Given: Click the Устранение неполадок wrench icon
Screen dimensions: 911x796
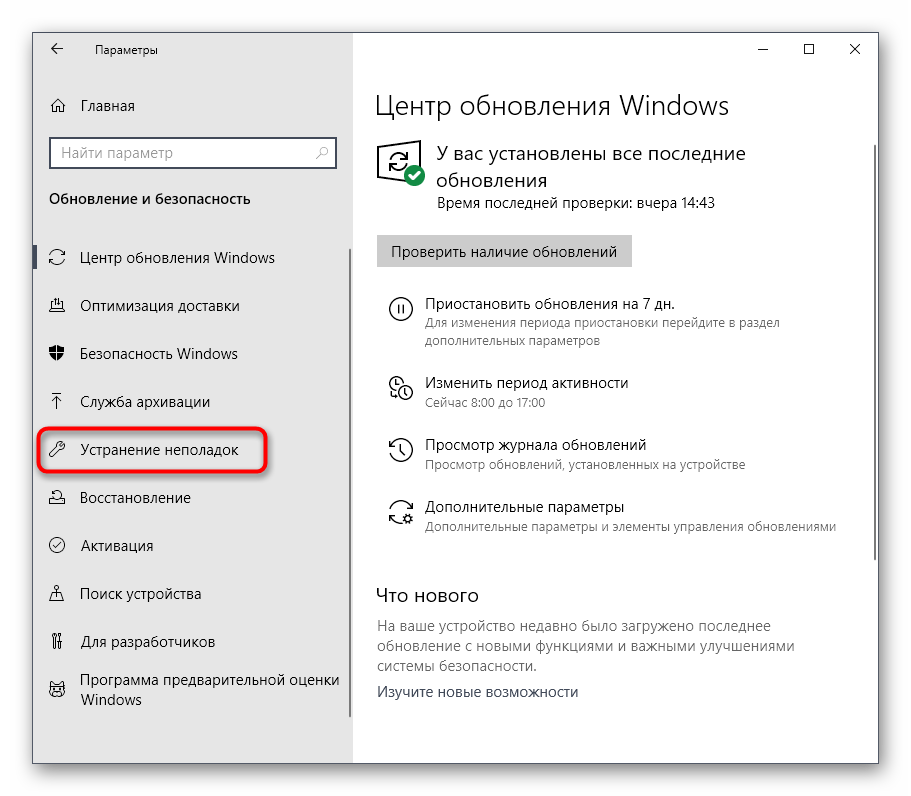Looking at the screenshot, I should (57, 449).
